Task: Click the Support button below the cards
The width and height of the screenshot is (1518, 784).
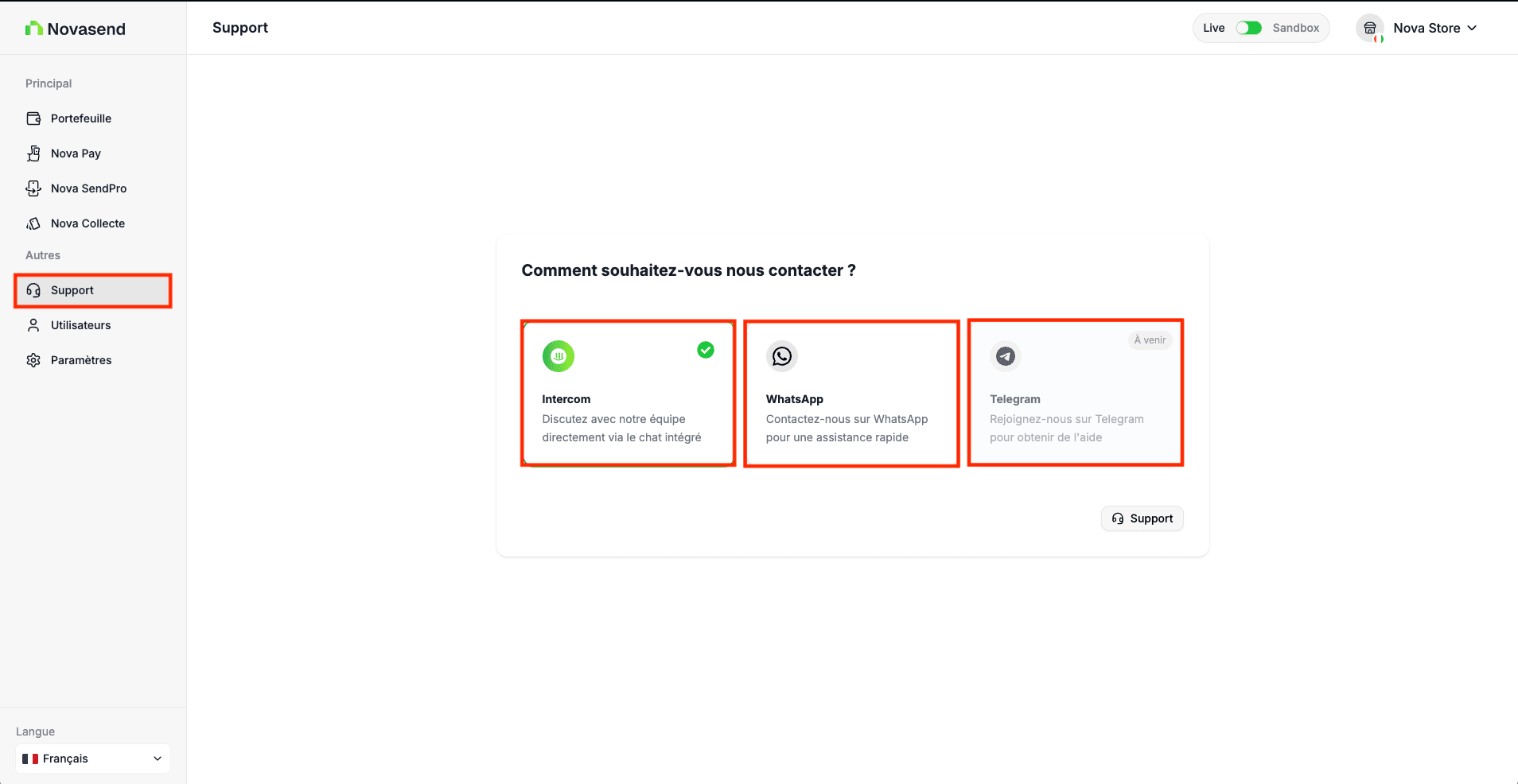Action: [1142, 518]
